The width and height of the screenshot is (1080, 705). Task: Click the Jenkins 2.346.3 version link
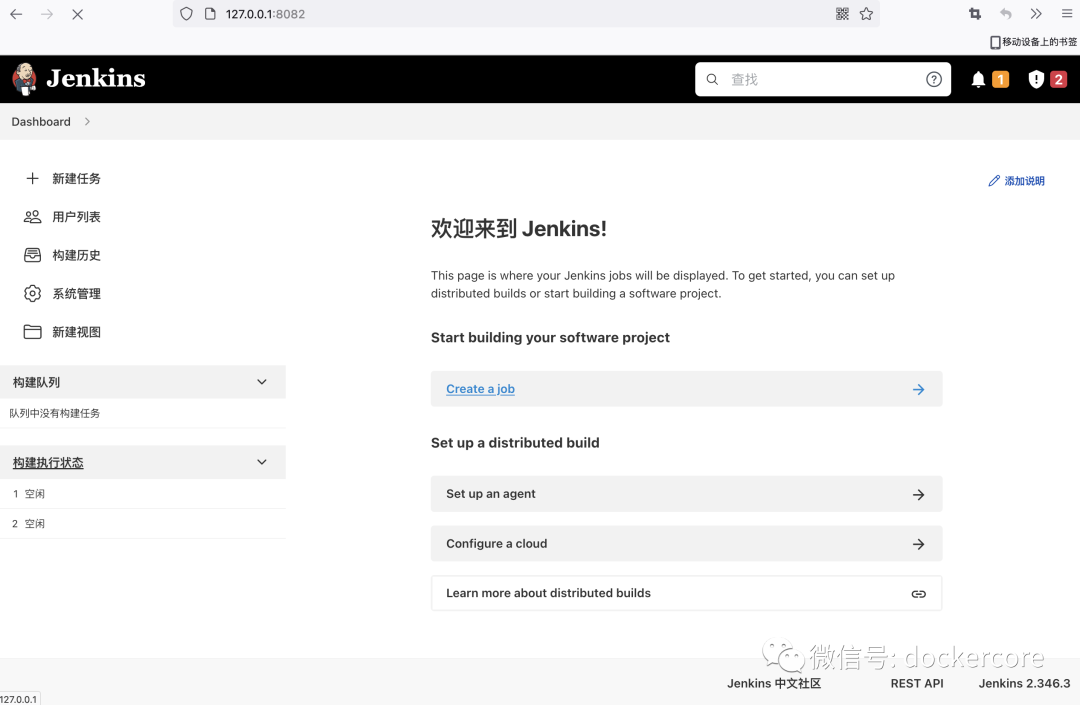(x=1024, y=683)
